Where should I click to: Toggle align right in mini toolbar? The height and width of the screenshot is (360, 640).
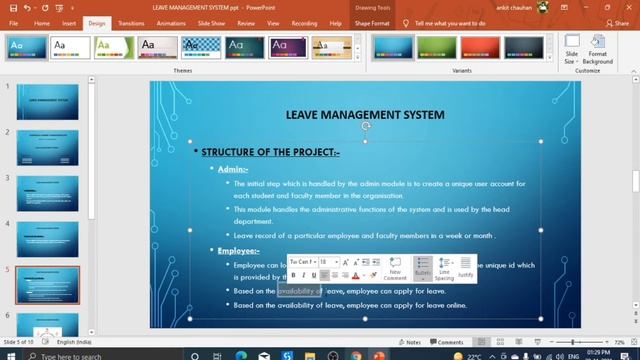point(345,275)
